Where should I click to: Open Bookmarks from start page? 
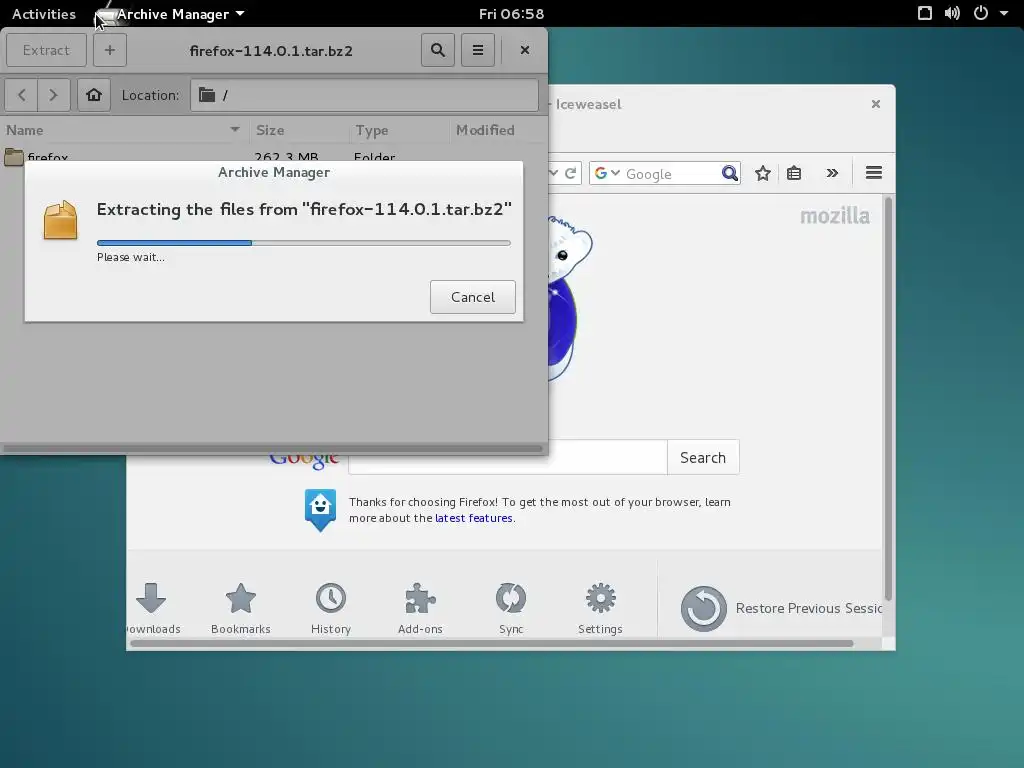click(240, 609)
